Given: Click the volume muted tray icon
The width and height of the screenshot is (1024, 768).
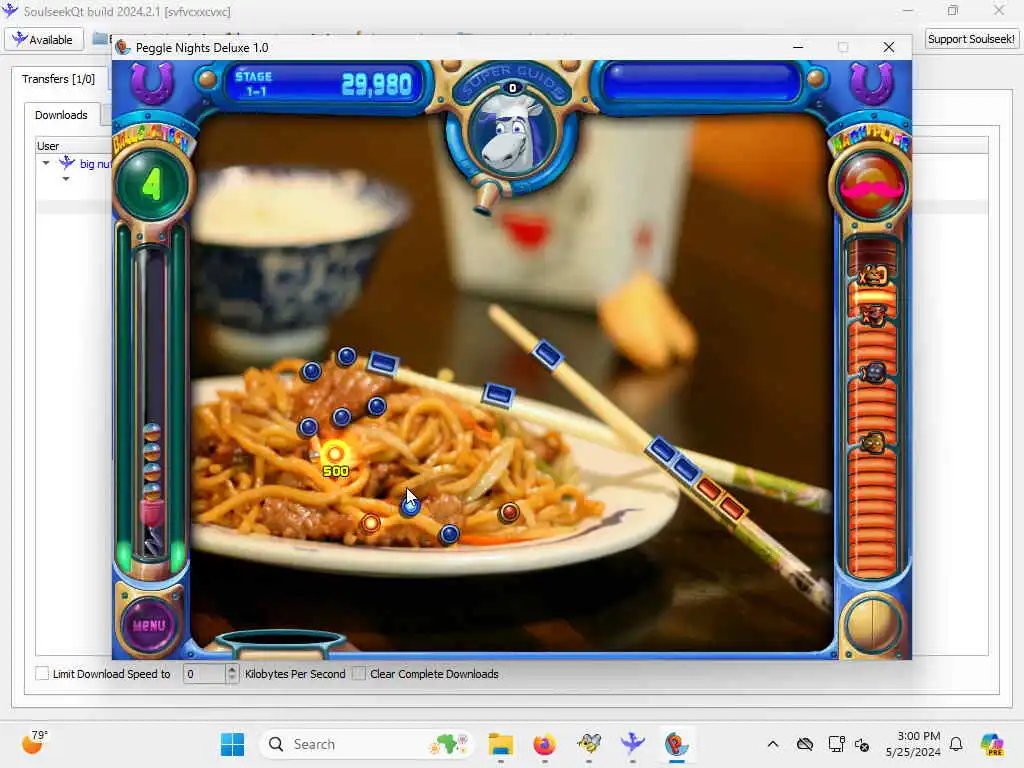Looking at the screenshot, I should (x=862, y=744).
